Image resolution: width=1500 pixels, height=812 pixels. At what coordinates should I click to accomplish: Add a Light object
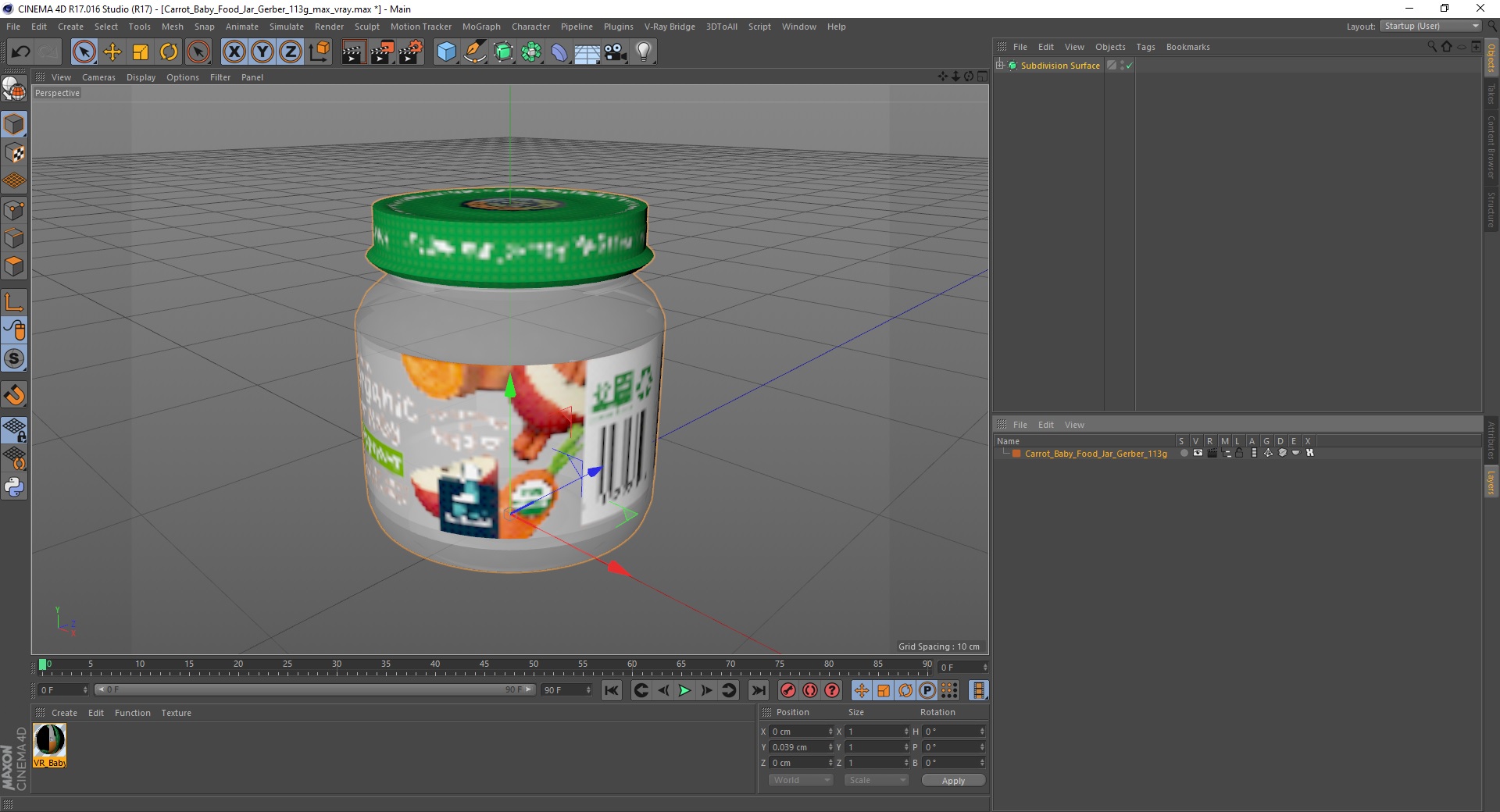click(644, 52)
